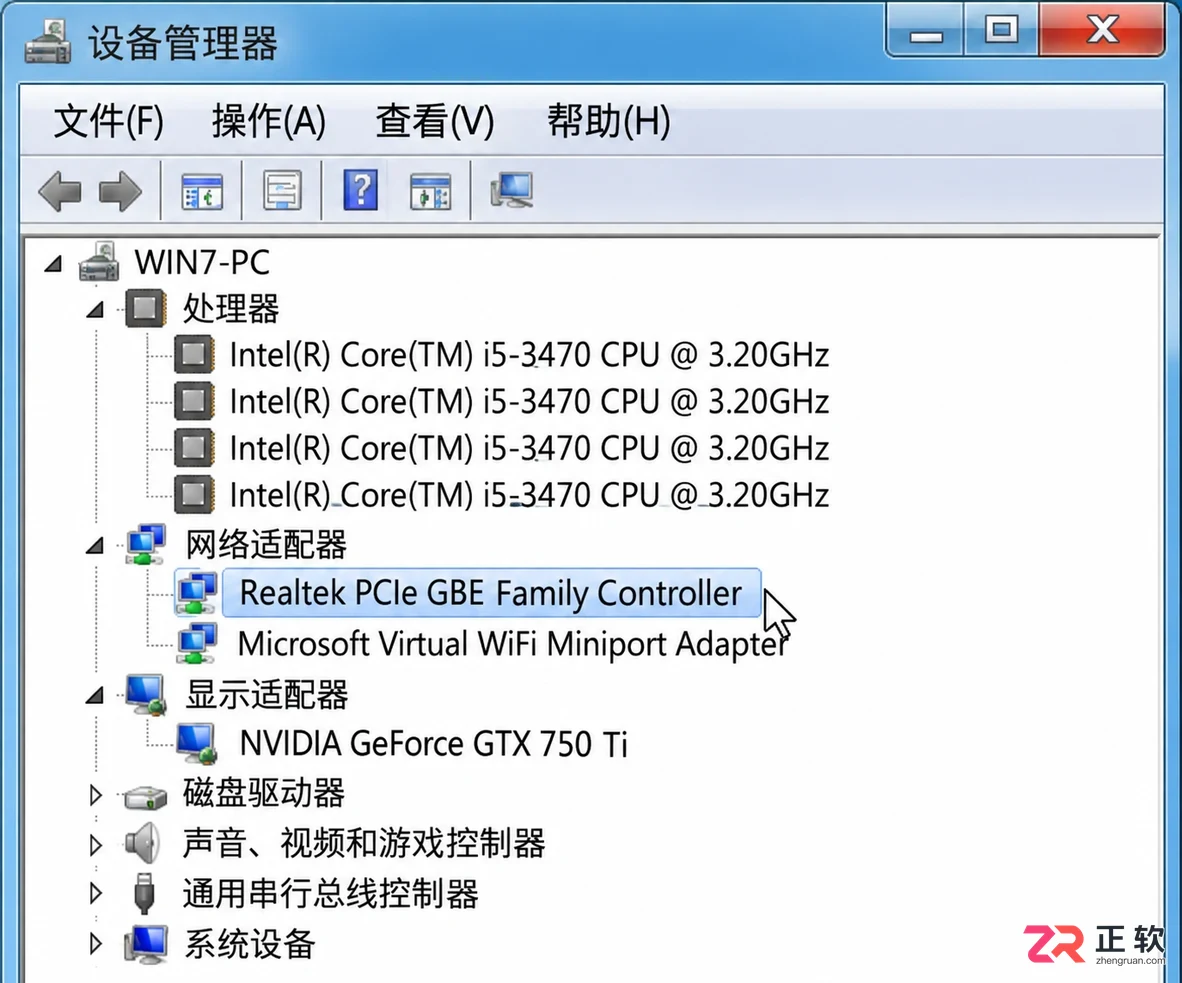Click the WIN7-PC computer icon
Viewport: 1182px width, 983px height.
point(100,262)
